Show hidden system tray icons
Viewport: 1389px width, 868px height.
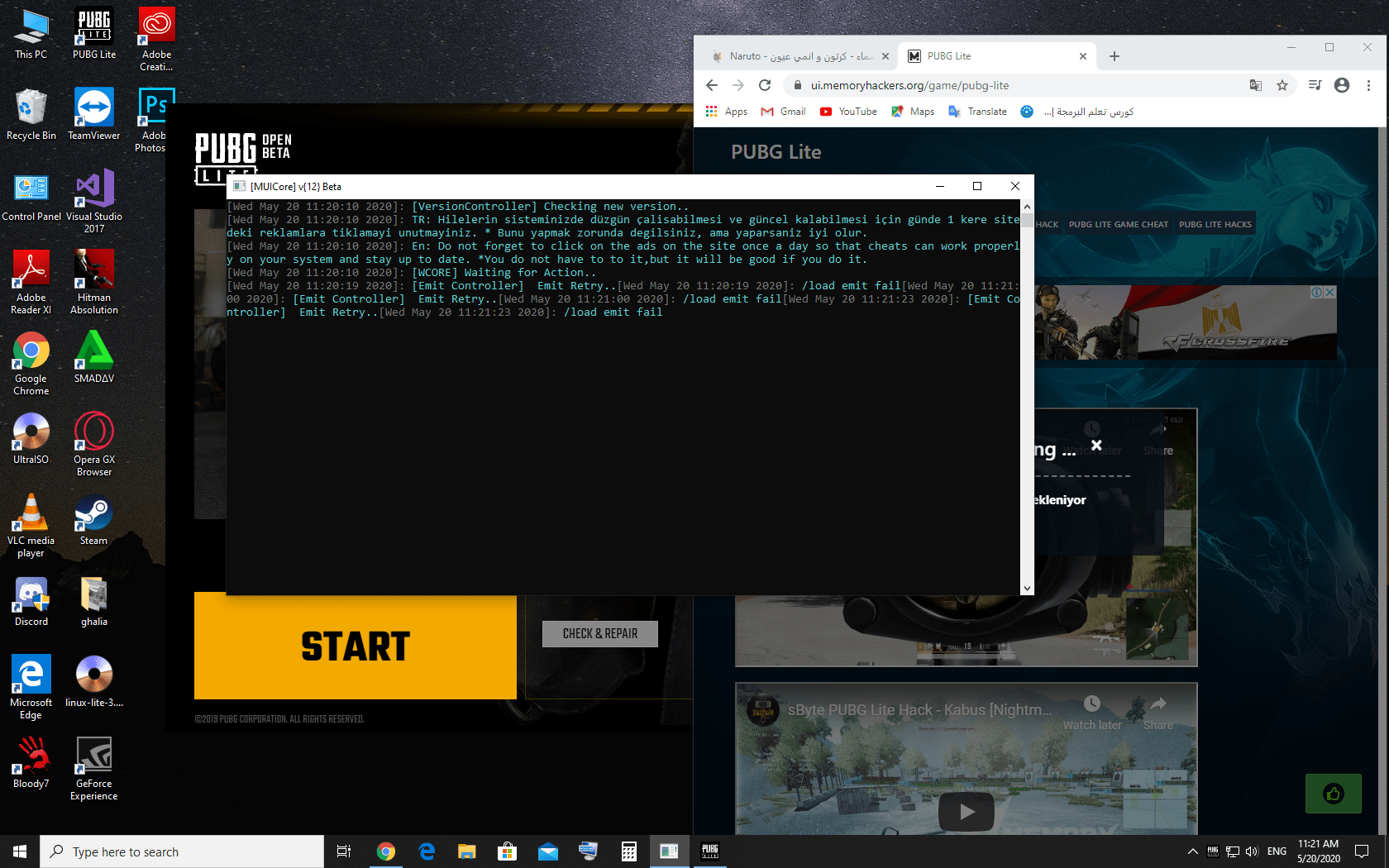tap(1192, 851)
